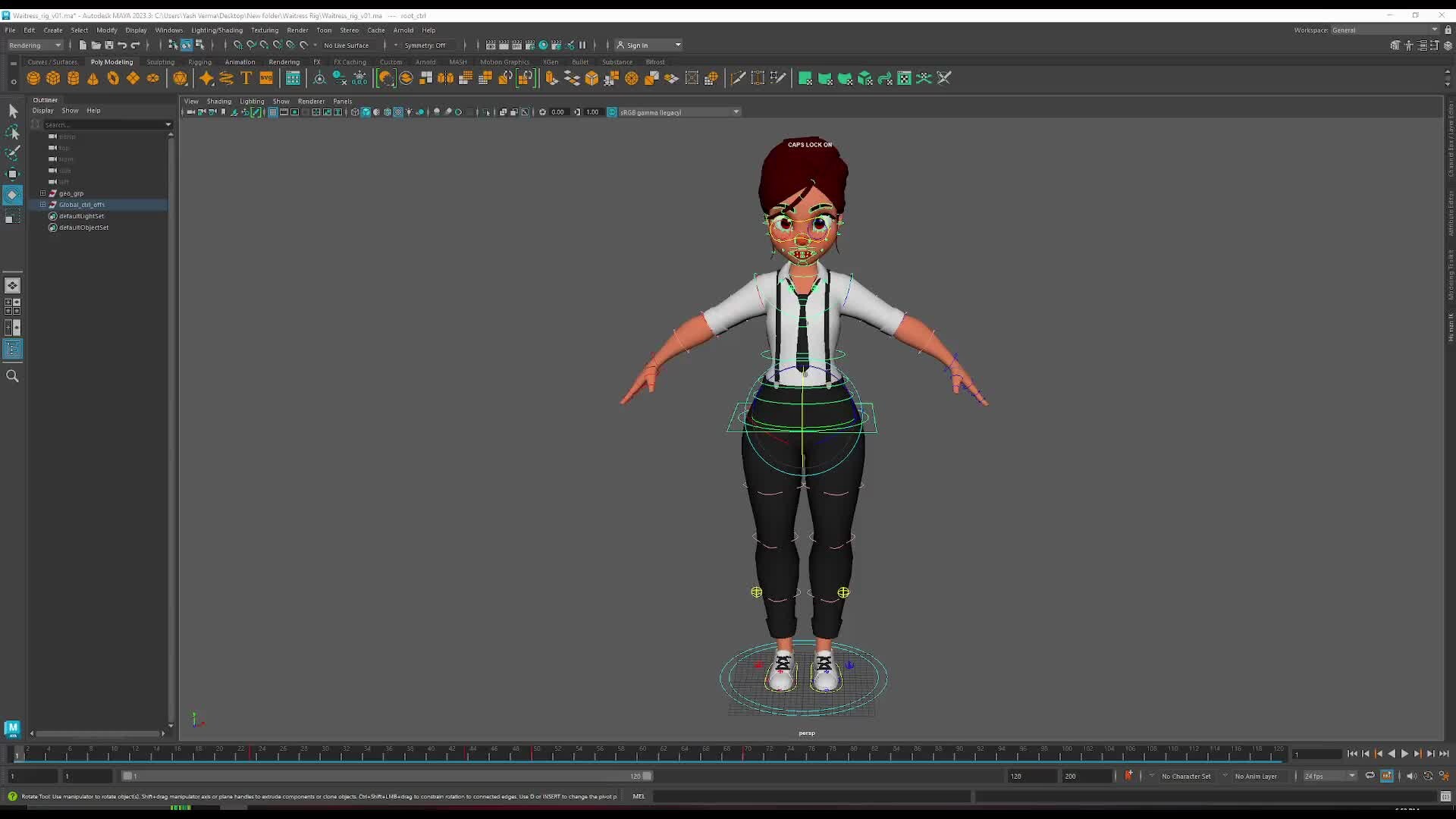Toggle grid display in the viewport toolbar
Viewport: 1456px width, 819px height.
pos(273,111)
